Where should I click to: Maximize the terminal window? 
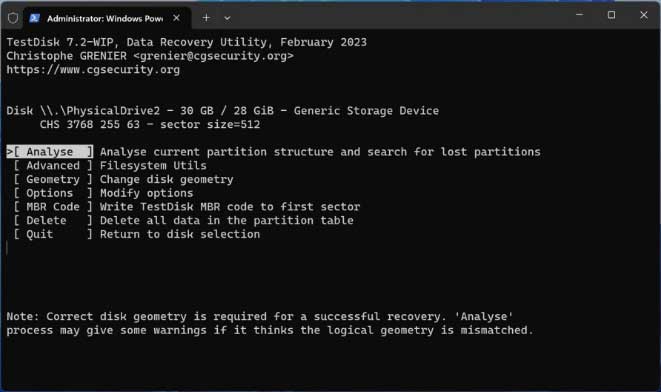[611, 15]
